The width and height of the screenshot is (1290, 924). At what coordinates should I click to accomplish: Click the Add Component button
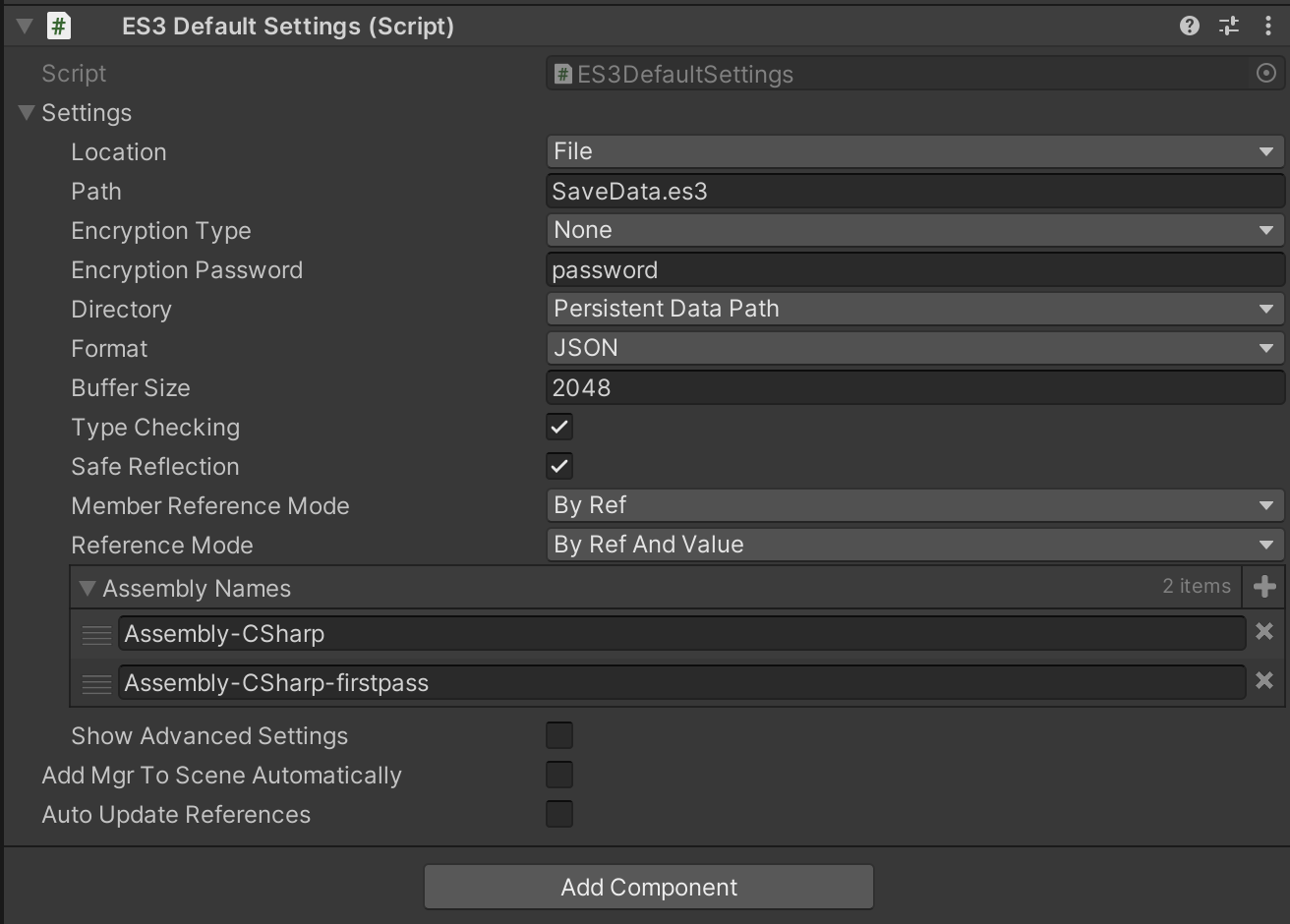[649, 888]
